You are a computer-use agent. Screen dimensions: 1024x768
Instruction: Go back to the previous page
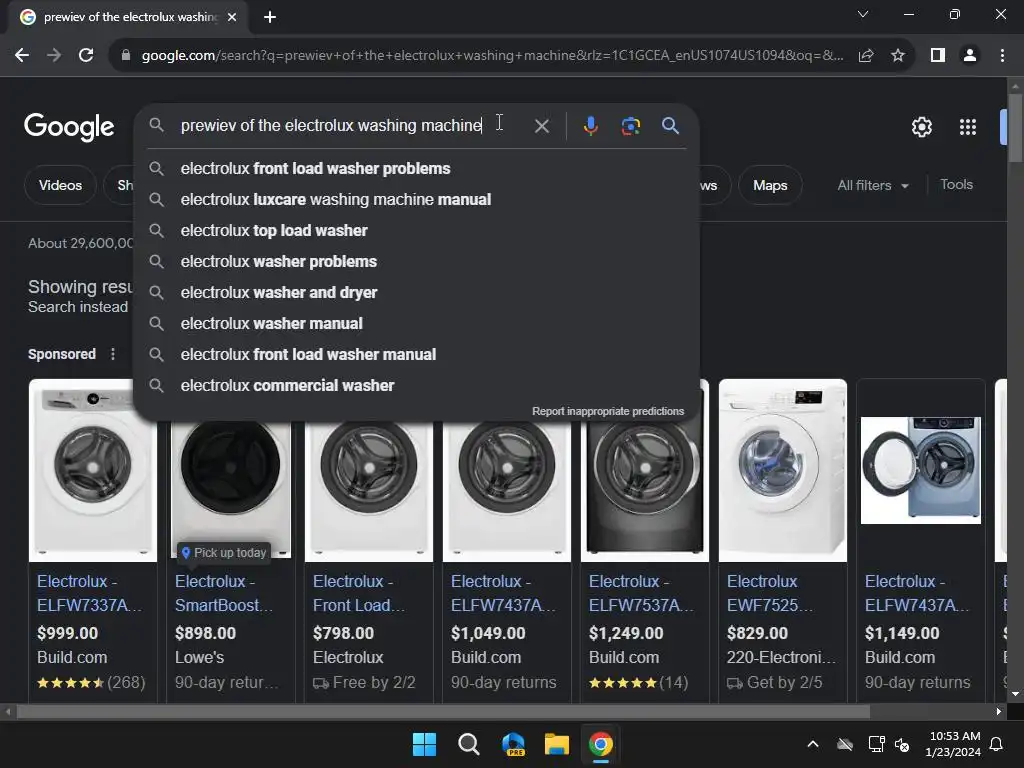[x=22, y=56]
